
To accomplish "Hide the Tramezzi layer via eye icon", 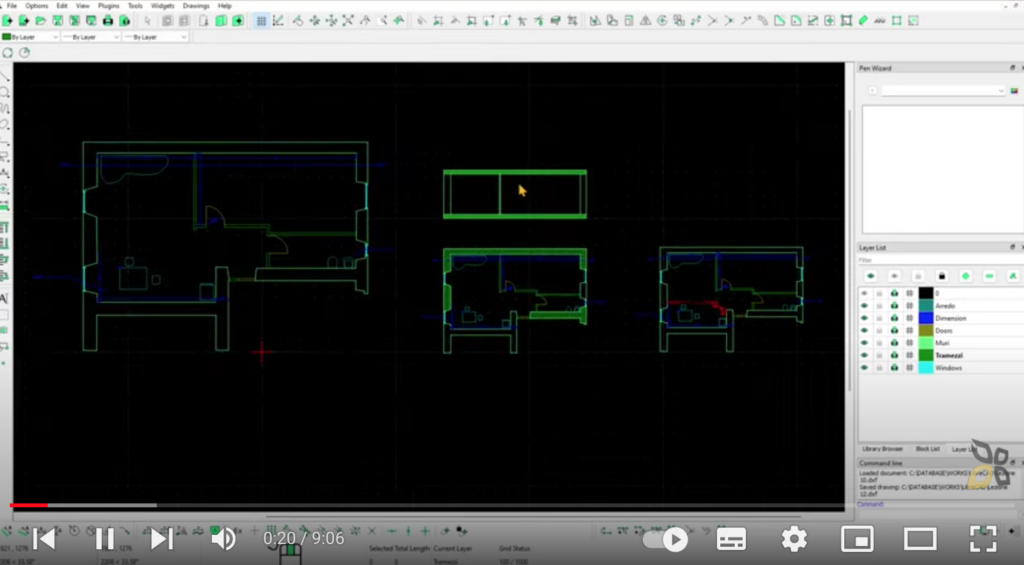I will 865,355.
